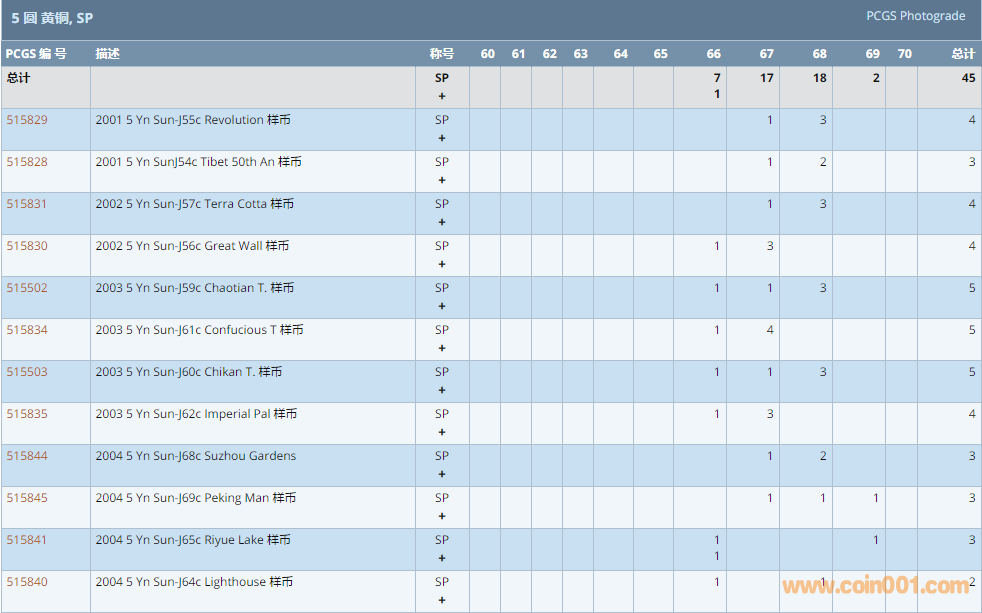Click coin number 515831 link
The image size is (982, 613).
tap(27, 204)
